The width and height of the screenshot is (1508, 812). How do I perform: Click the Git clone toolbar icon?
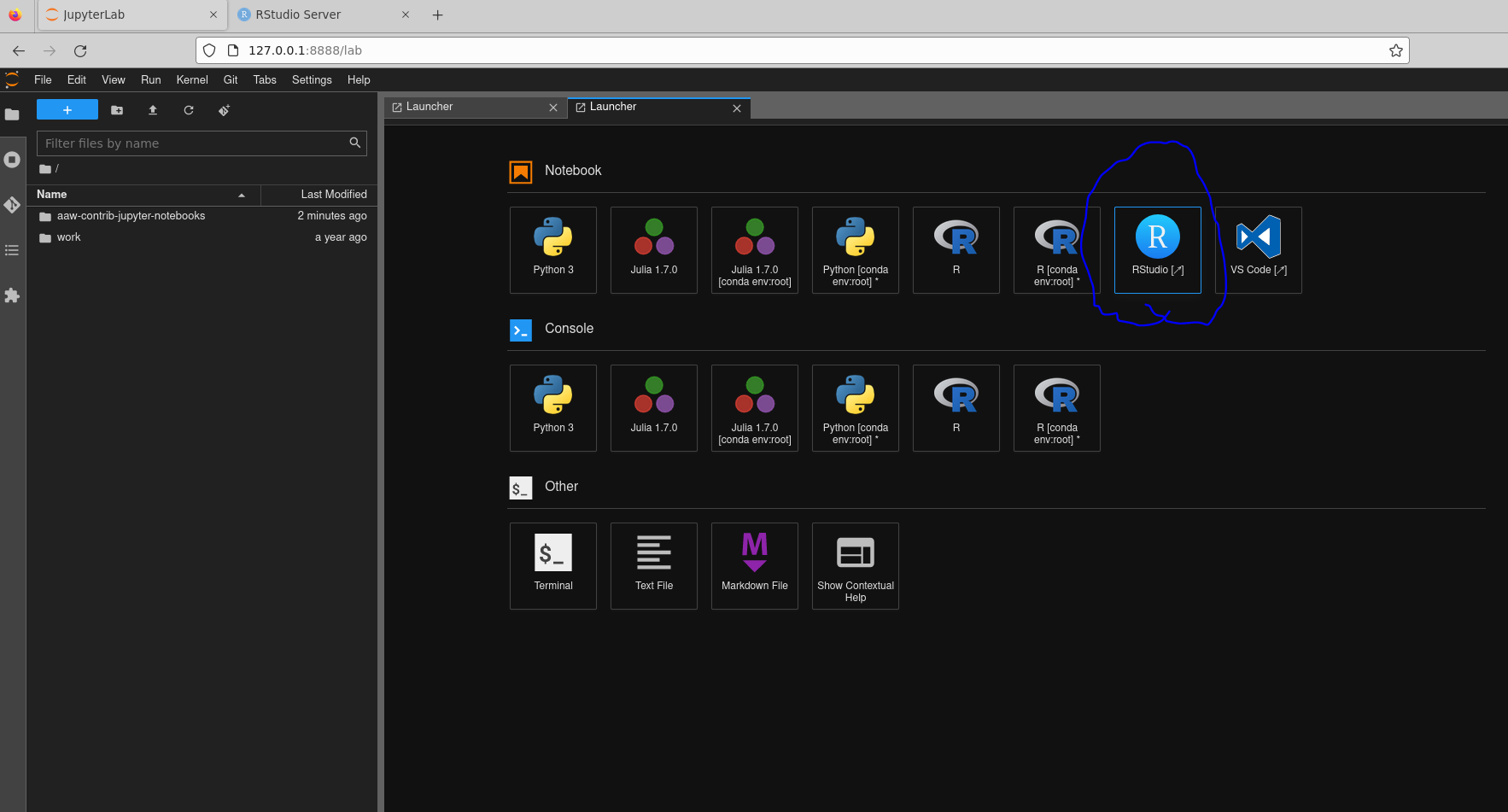click(224, 110)
